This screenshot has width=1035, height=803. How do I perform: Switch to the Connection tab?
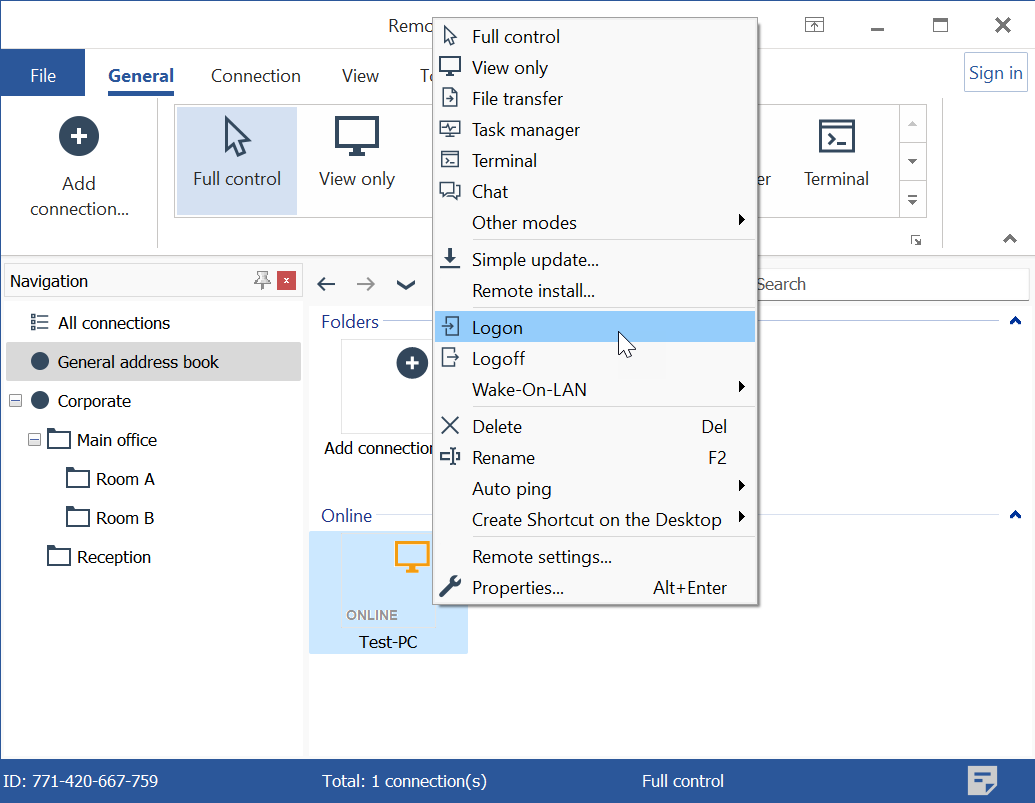255,76
